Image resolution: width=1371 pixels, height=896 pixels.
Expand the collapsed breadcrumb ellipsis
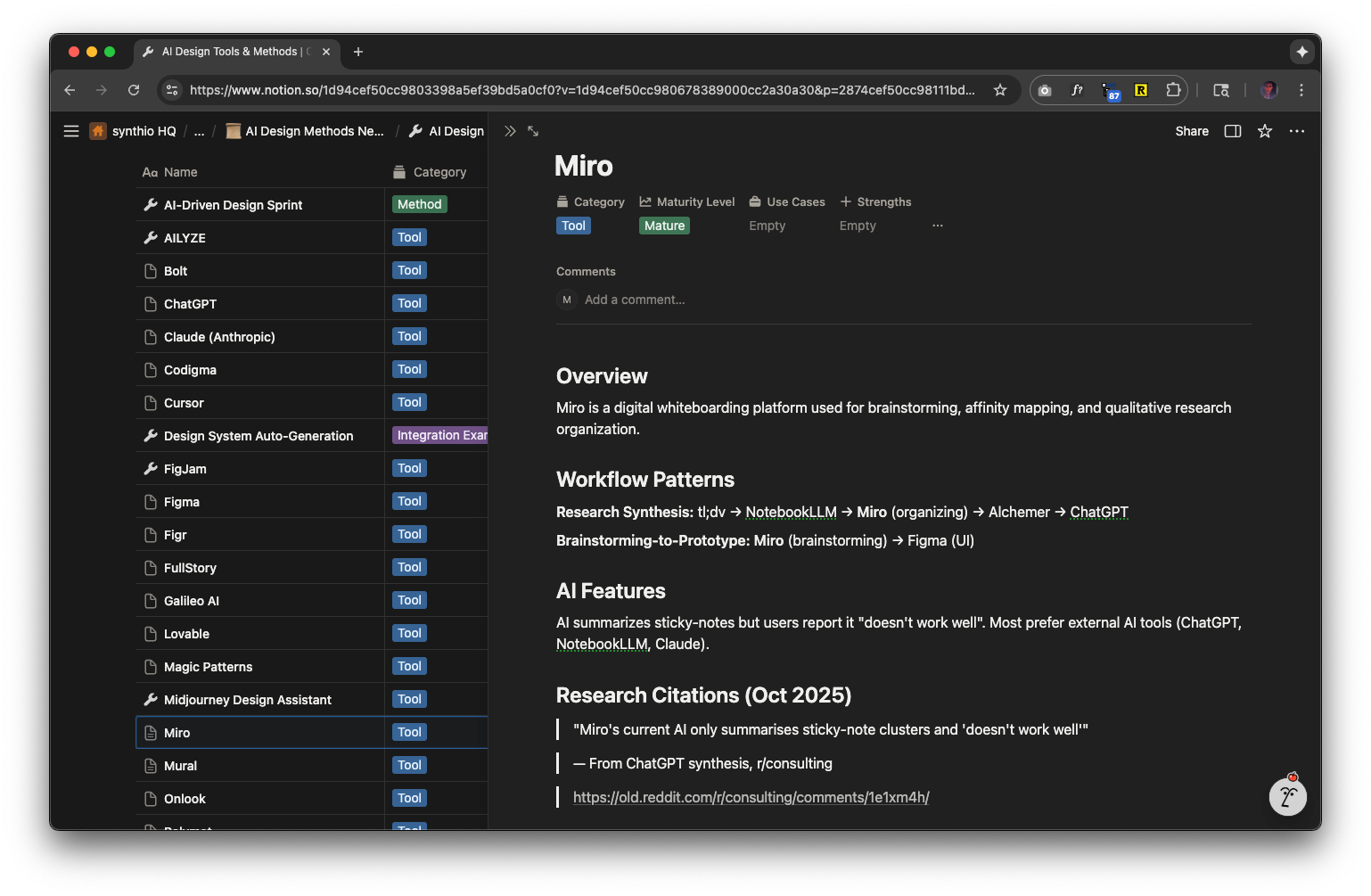click(x=199, y=131)
